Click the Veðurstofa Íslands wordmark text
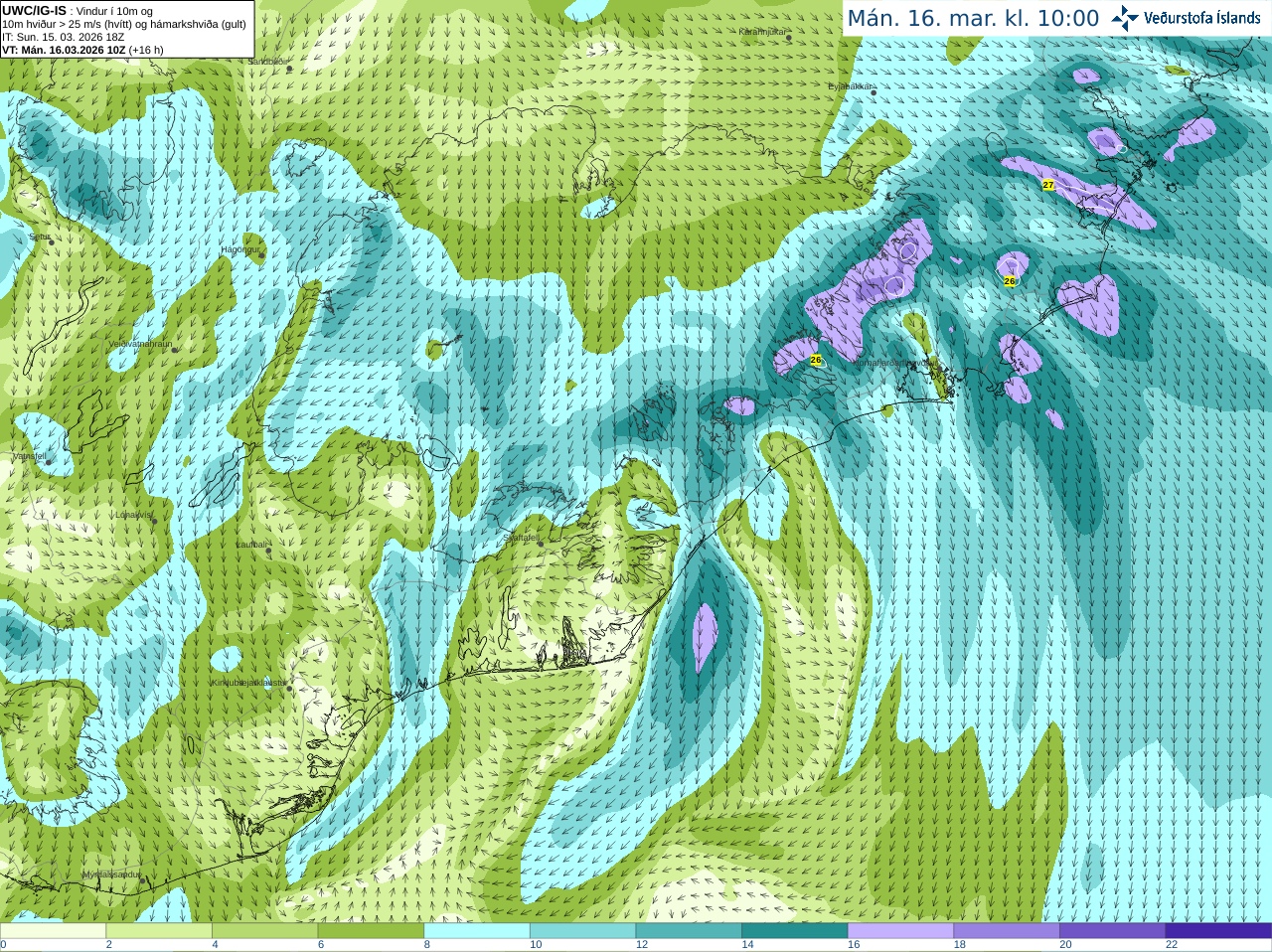1272x952 pixels. (1201, 18)
